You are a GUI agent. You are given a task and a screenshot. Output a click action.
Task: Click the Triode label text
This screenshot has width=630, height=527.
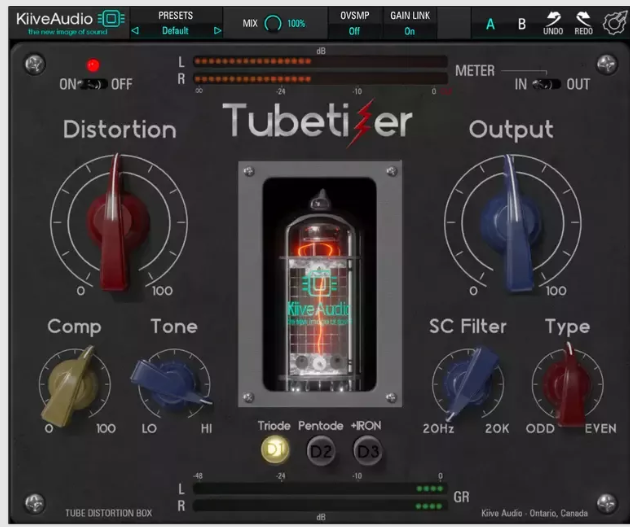coord(274,426)
